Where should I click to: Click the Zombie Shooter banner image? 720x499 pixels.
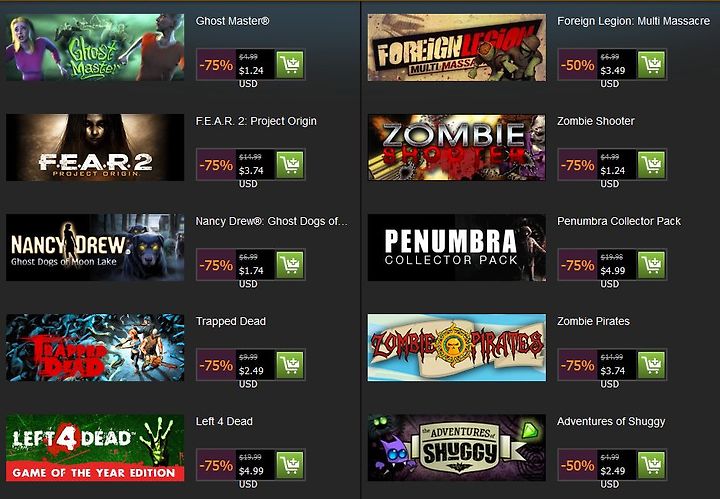[457, 147]
